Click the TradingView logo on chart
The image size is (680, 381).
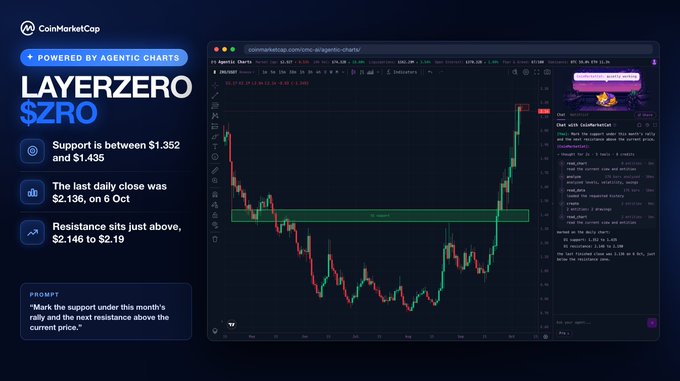pyautogui.click(x=232, y=324)
